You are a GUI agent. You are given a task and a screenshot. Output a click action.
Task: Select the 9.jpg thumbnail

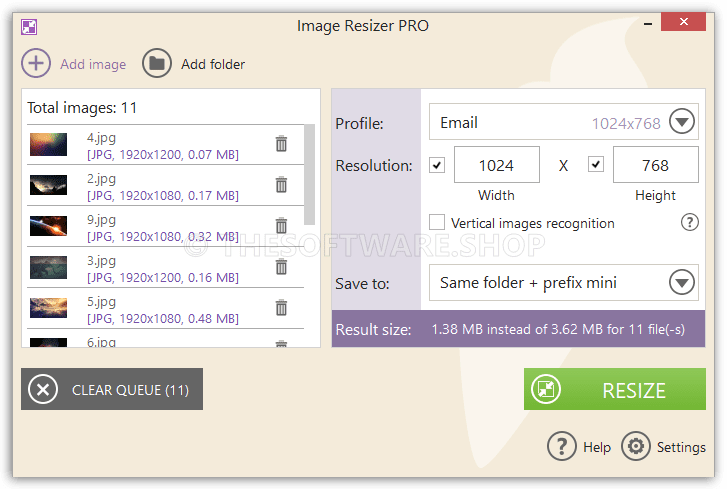point(48,226)
